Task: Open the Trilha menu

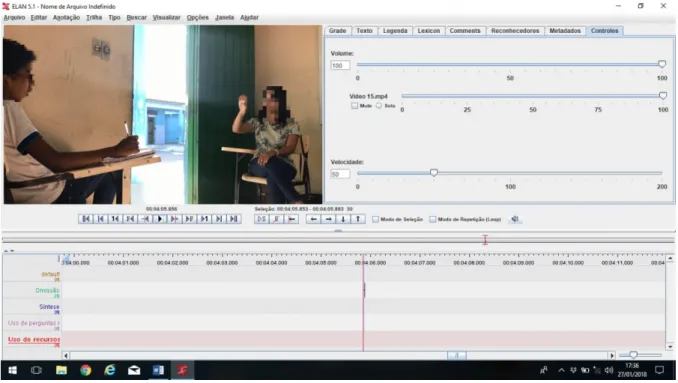Action: (94, 18)
